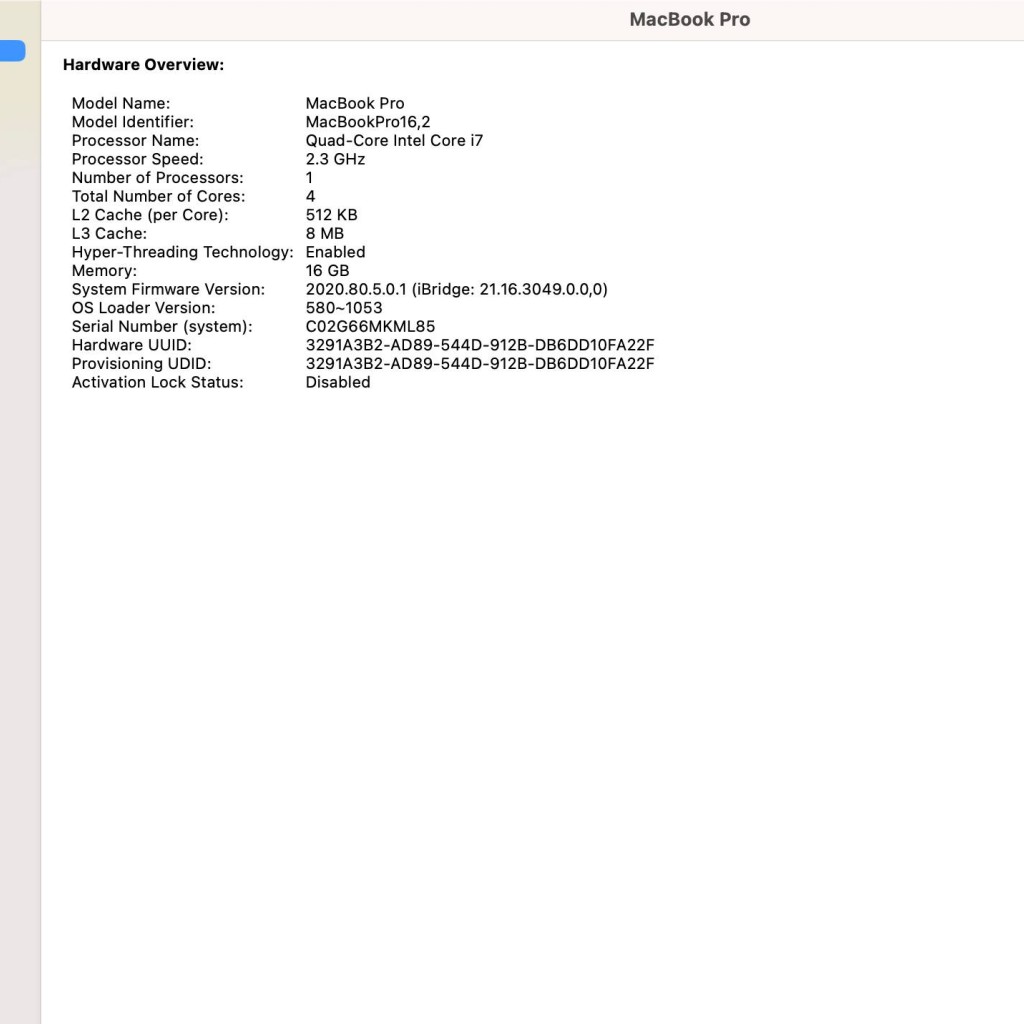The image size is (1024, 1024).
Task: Select the Total Number of Cores value 4
Action: tap(310, 197)
